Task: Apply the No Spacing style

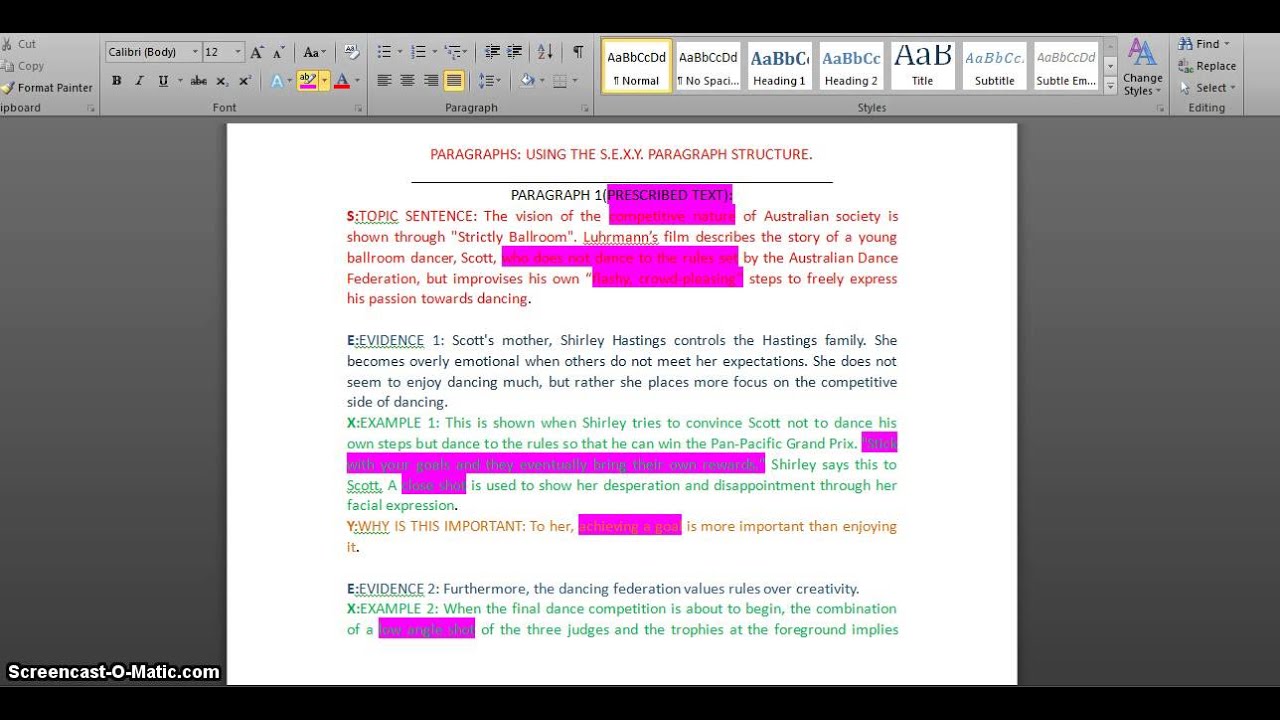Action: pyautogui.click(x=707, y=67)
